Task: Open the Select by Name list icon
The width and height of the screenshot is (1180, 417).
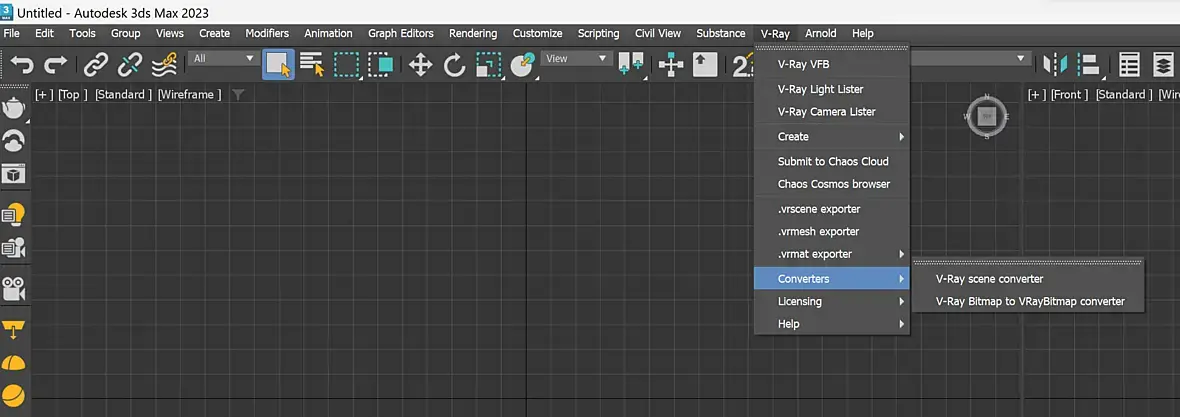Action: tap(312, 65)
